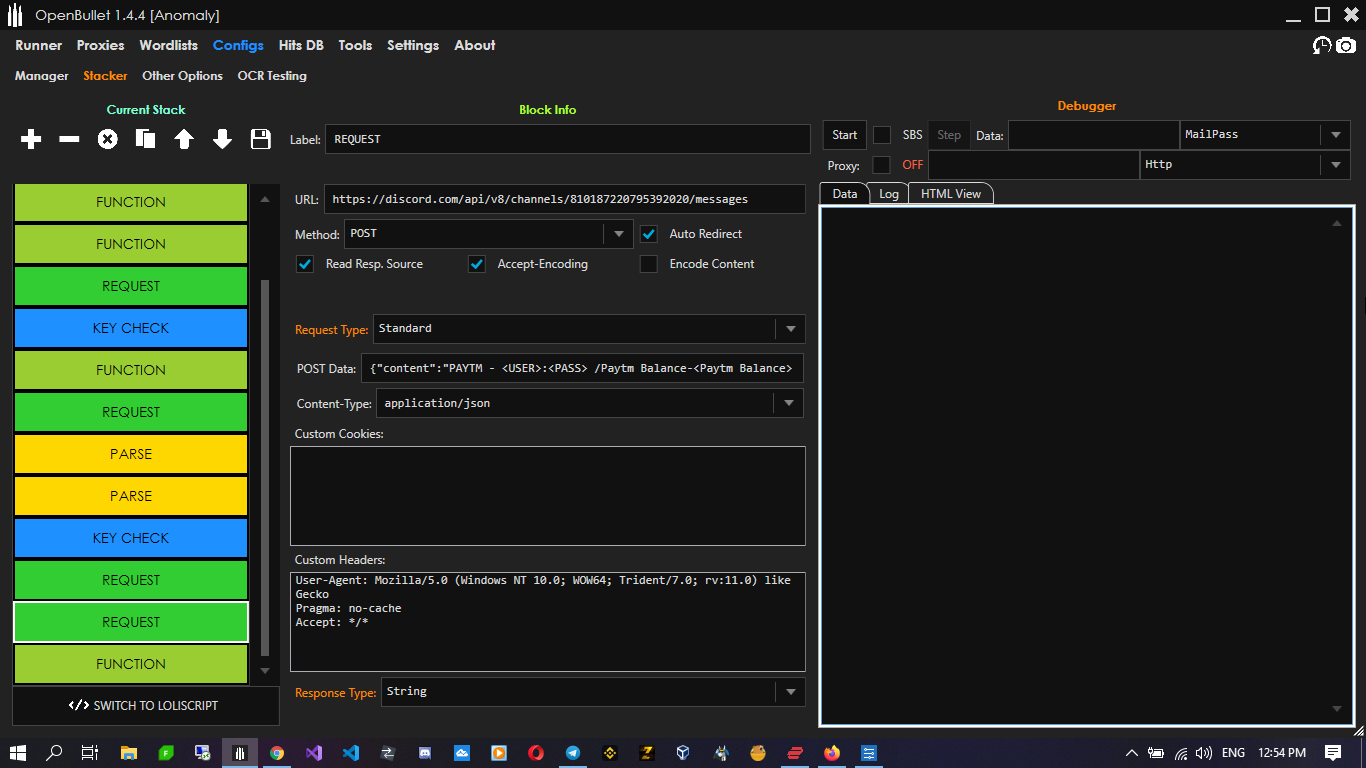Switch to the Log tab in Debugger
Screen dimensions: 1366x768
[889, 194]
